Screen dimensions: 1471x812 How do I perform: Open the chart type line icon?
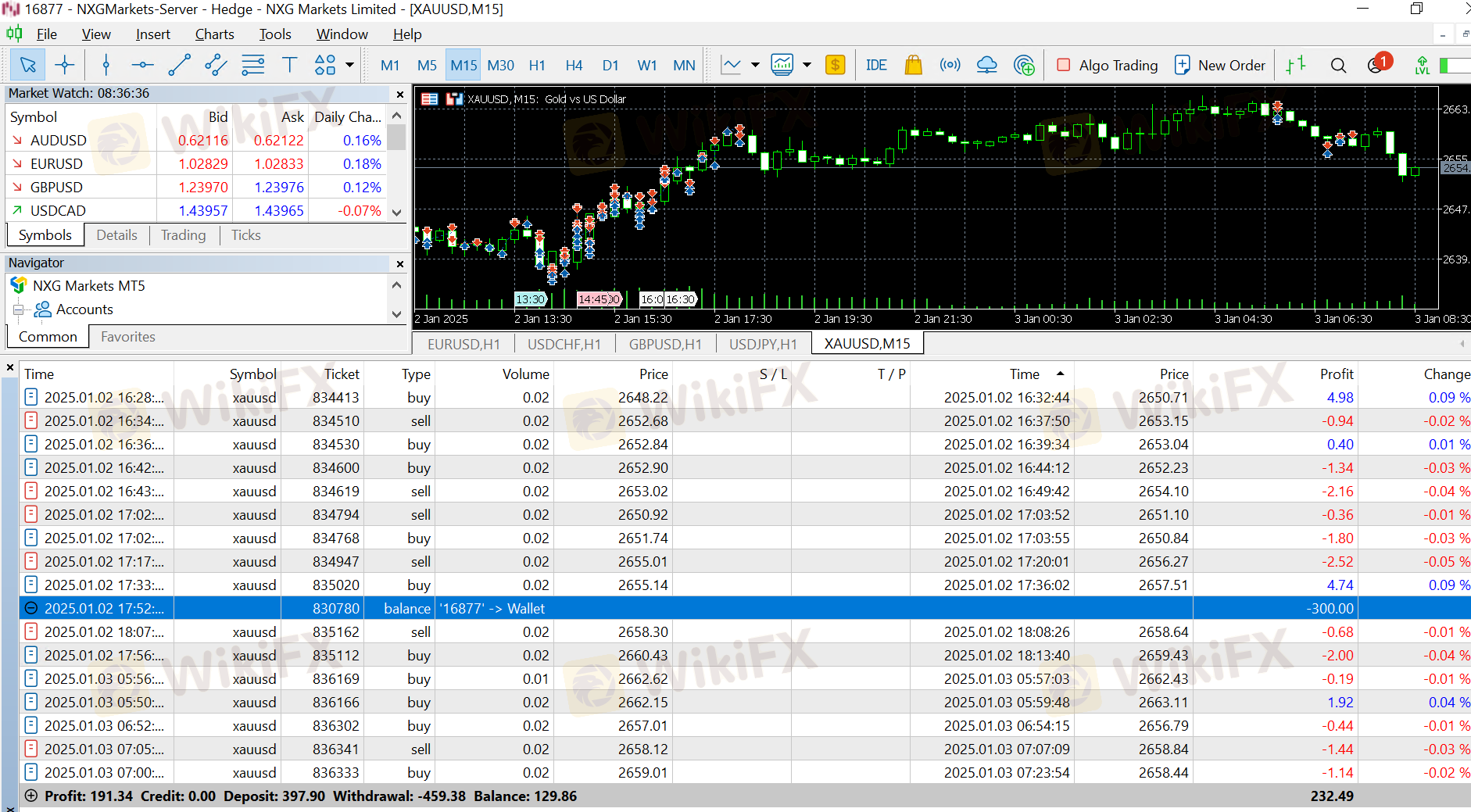[732, 65]
